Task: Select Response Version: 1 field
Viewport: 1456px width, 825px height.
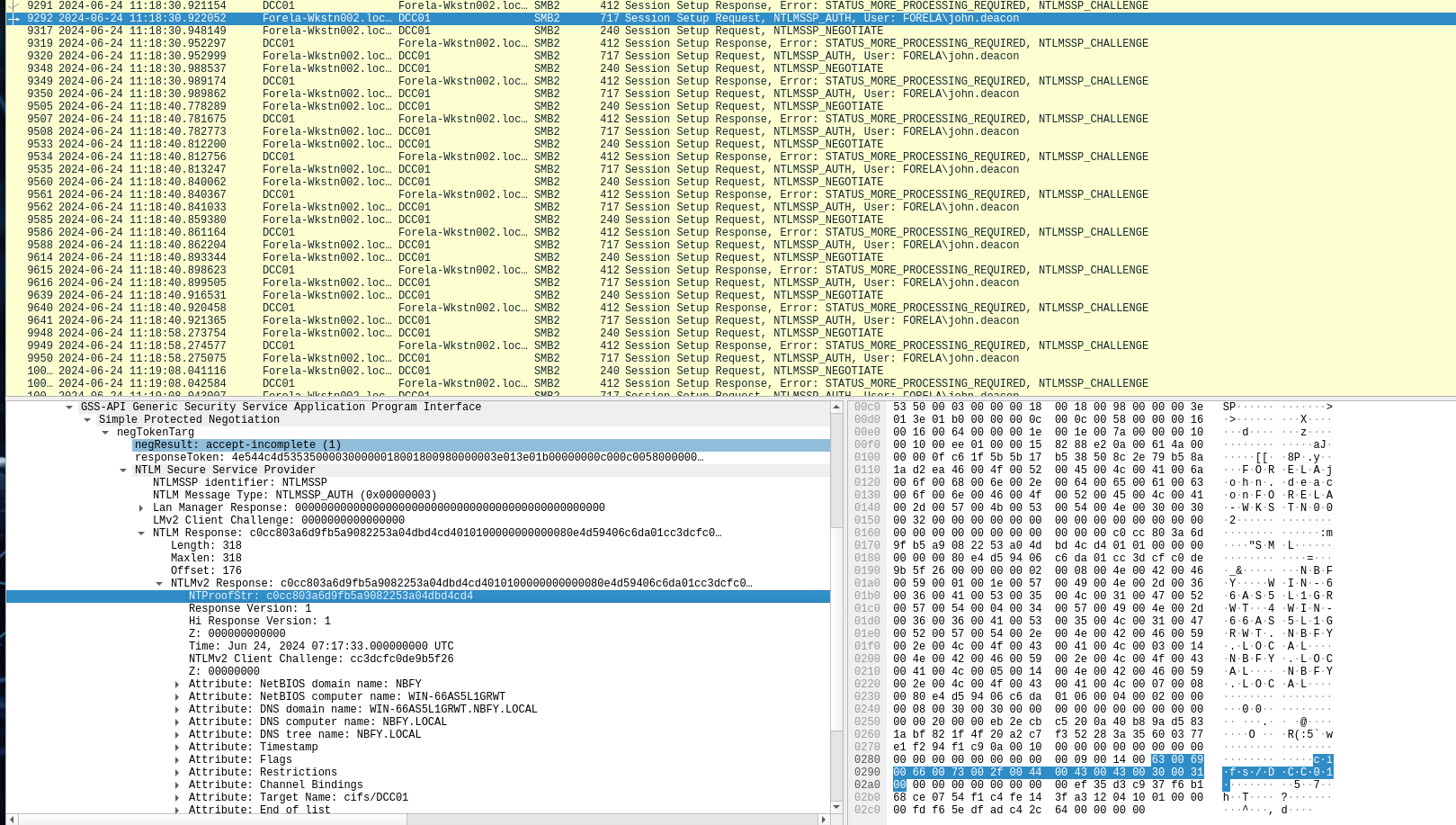Action: click(x=250, y=609)
